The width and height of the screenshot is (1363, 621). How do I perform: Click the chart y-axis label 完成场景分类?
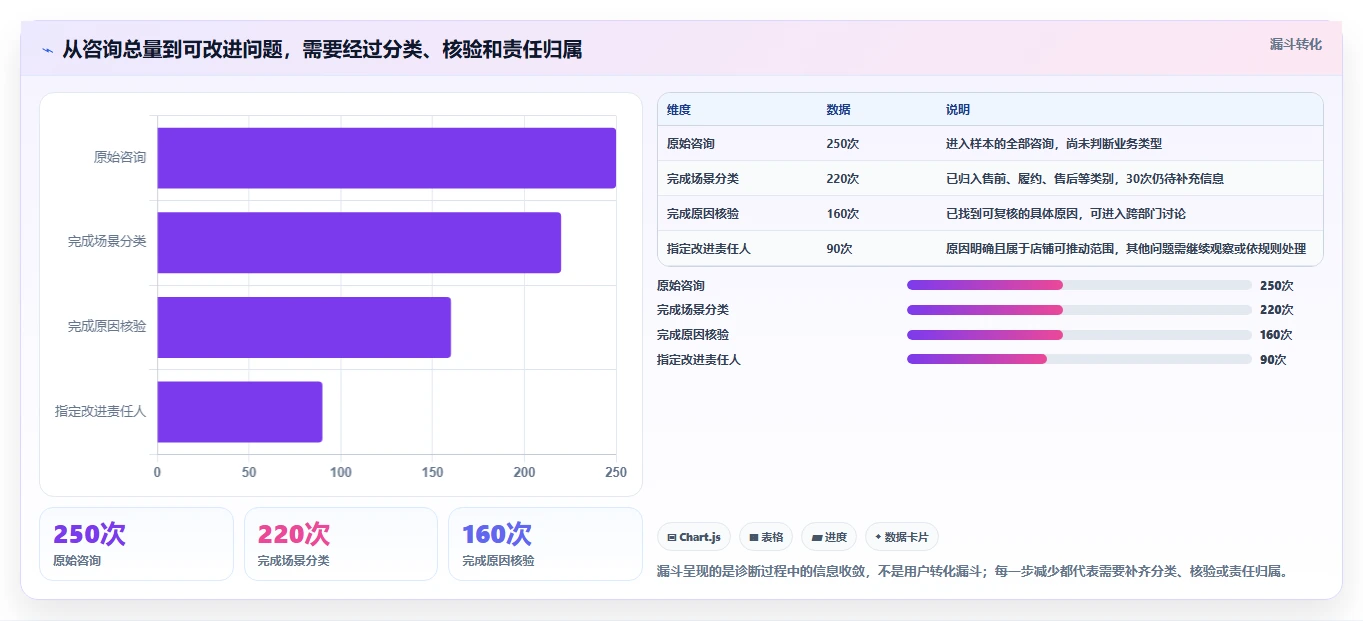107,242
